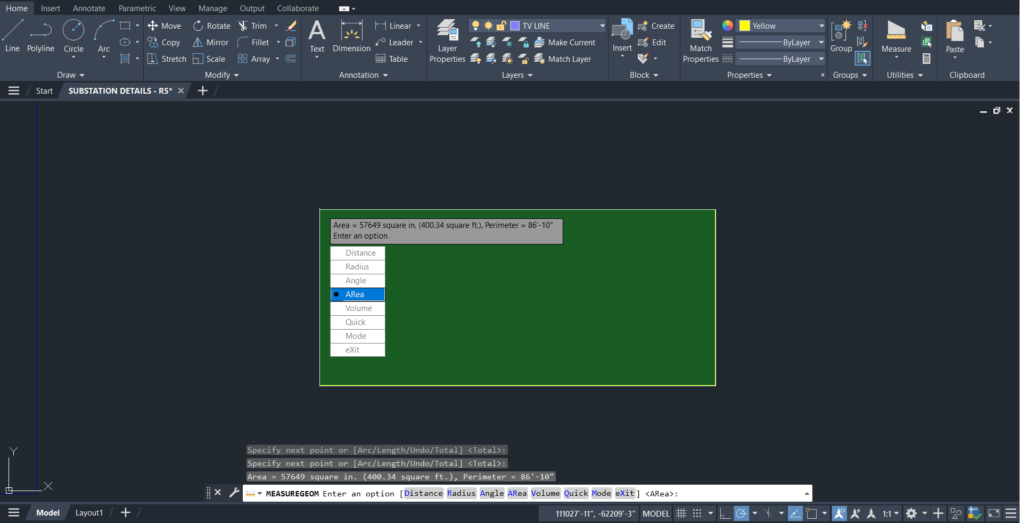Click the Move tool
The width and height of the screenshot is (1020, 523).
point(164,26)
